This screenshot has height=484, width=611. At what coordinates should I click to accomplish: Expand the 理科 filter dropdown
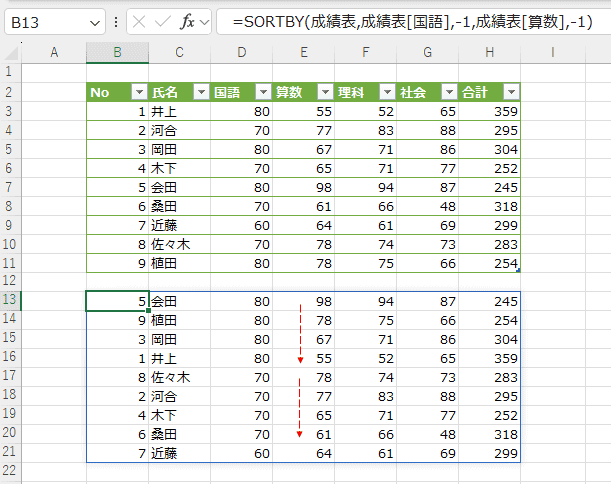[x=386, y=92]
